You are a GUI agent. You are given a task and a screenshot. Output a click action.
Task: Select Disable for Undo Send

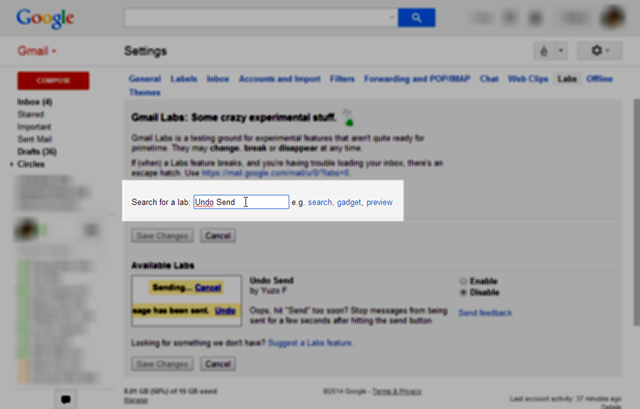coord(463,292)
